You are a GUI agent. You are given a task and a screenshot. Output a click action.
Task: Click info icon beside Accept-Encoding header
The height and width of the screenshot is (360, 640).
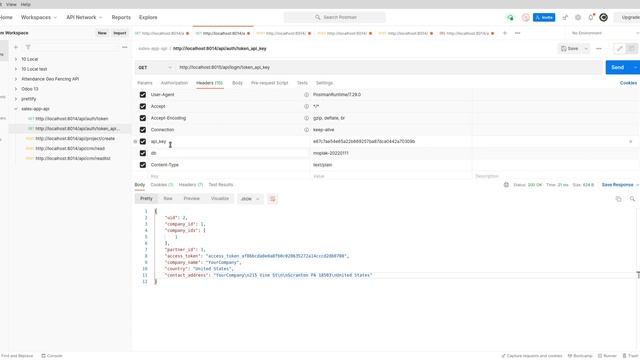pos(306,118)
